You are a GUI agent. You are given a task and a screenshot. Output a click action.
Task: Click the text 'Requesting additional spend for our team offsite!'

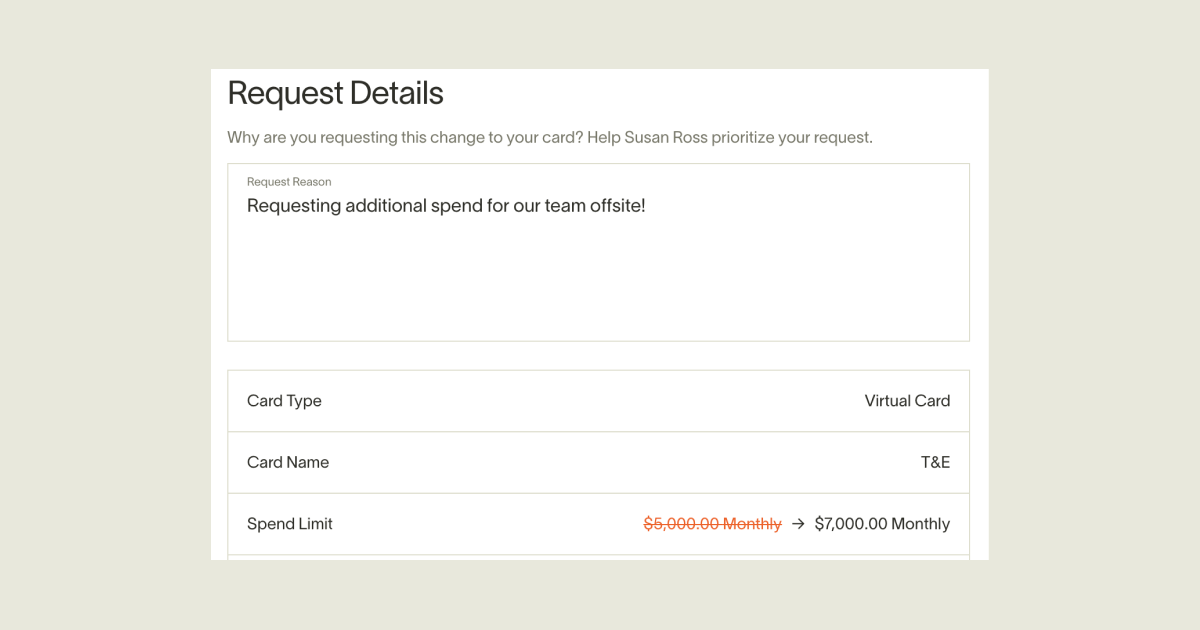[446, 206]
